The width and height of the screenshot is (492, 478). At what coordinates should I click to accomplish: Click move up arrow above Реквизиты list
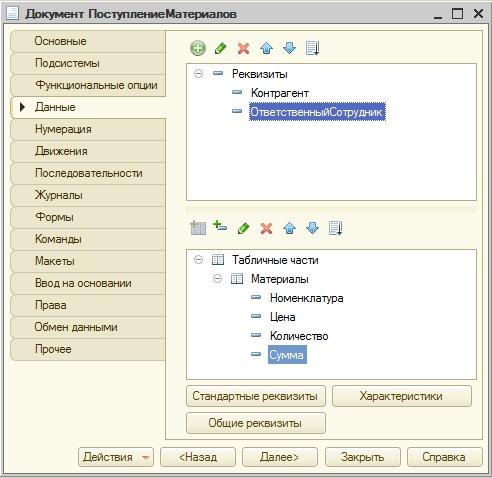point(267,48)
